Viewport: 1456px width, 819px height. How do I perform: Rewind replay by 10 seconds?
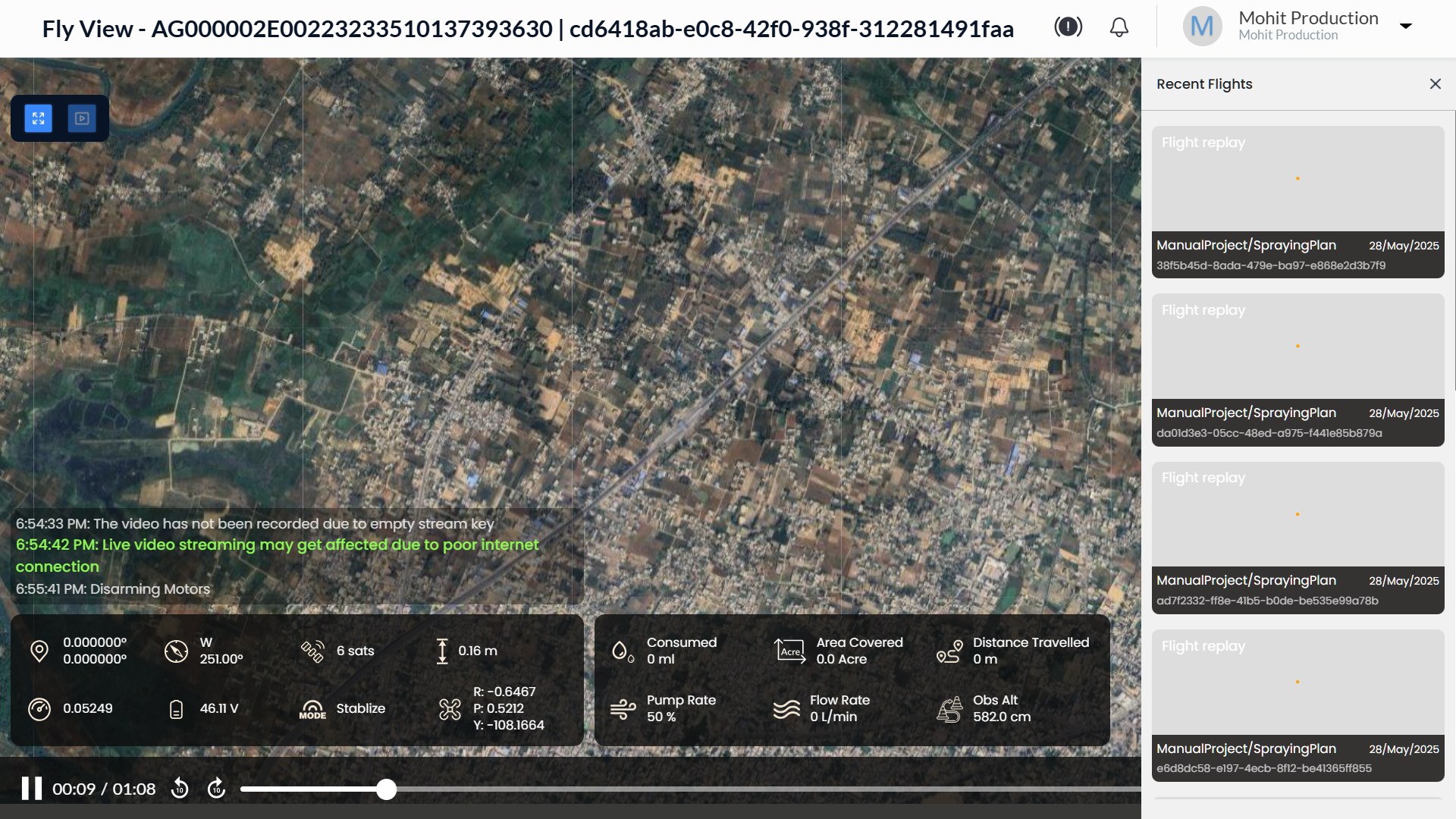[180, 789]
